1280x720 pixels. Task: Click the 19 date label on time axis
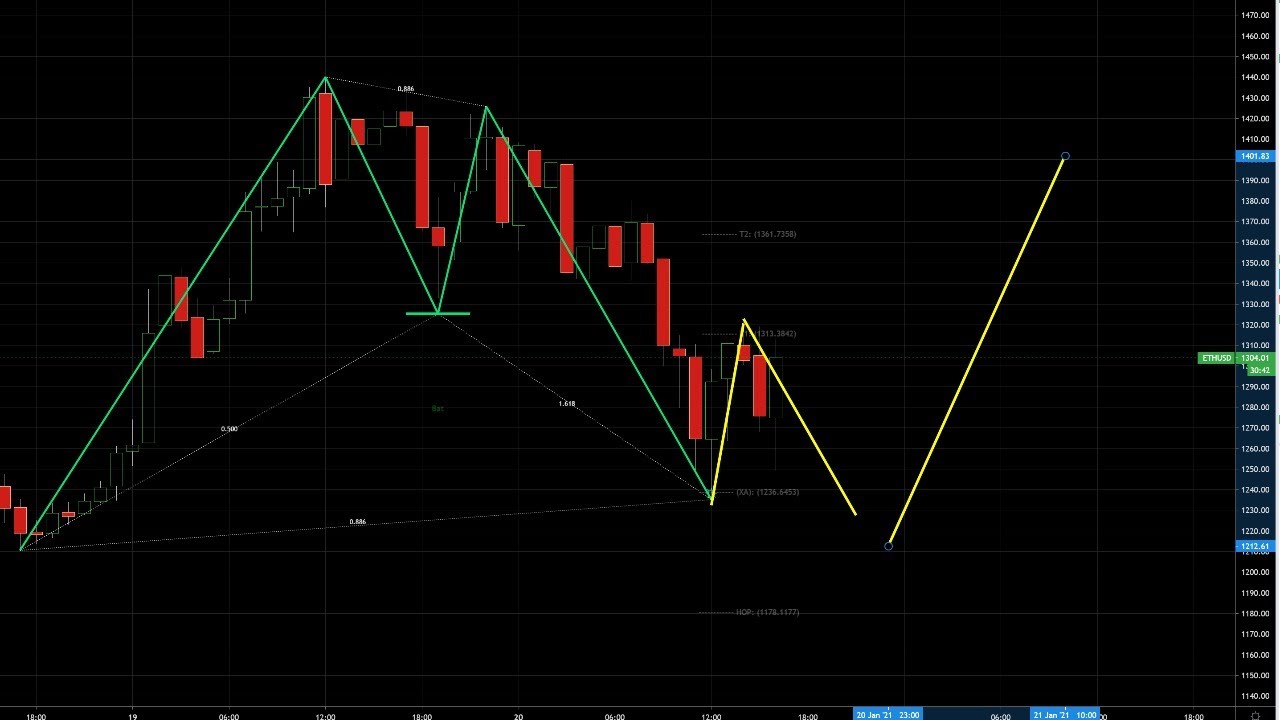click(x=133, y=716)
